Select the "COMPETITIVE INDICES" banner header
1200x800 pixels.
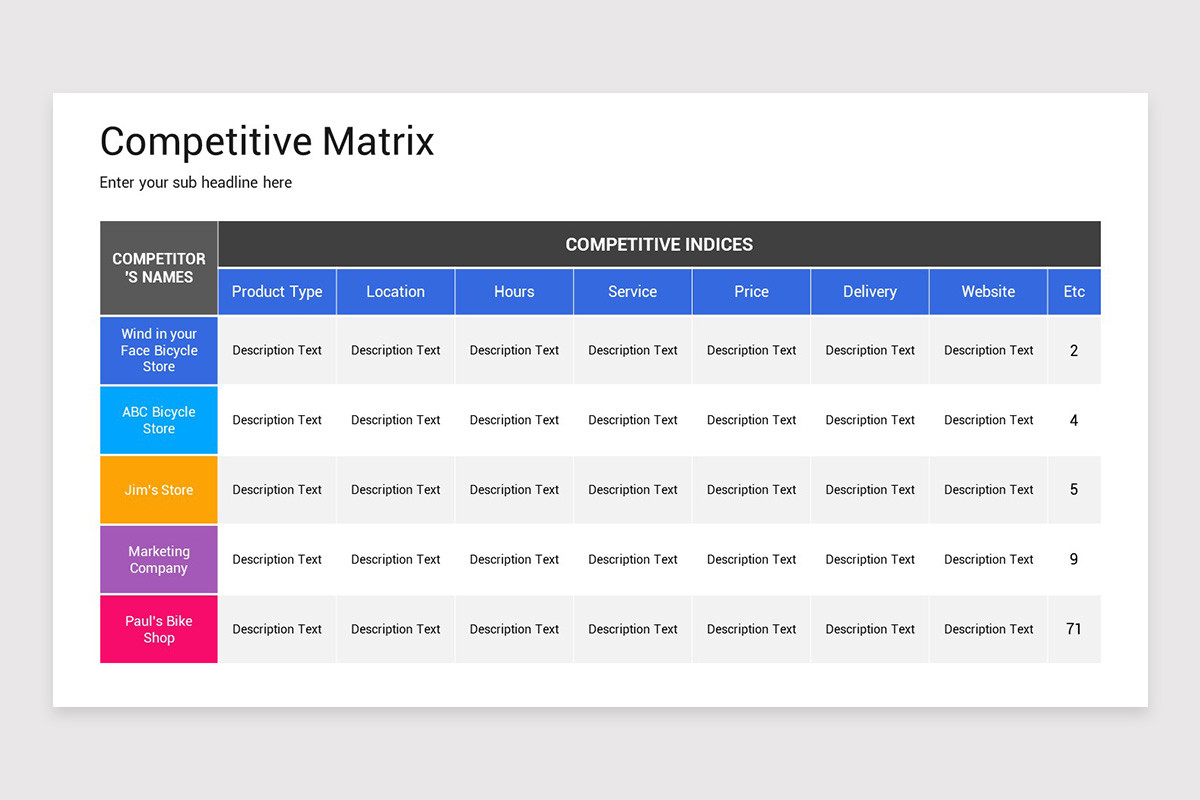(x=659, y=244)
